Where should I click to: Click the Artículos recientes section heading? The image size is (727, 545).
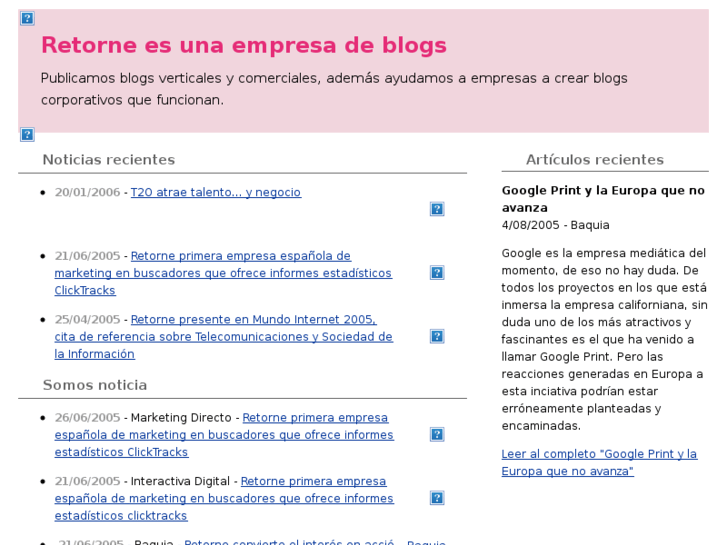coord(595,160)
